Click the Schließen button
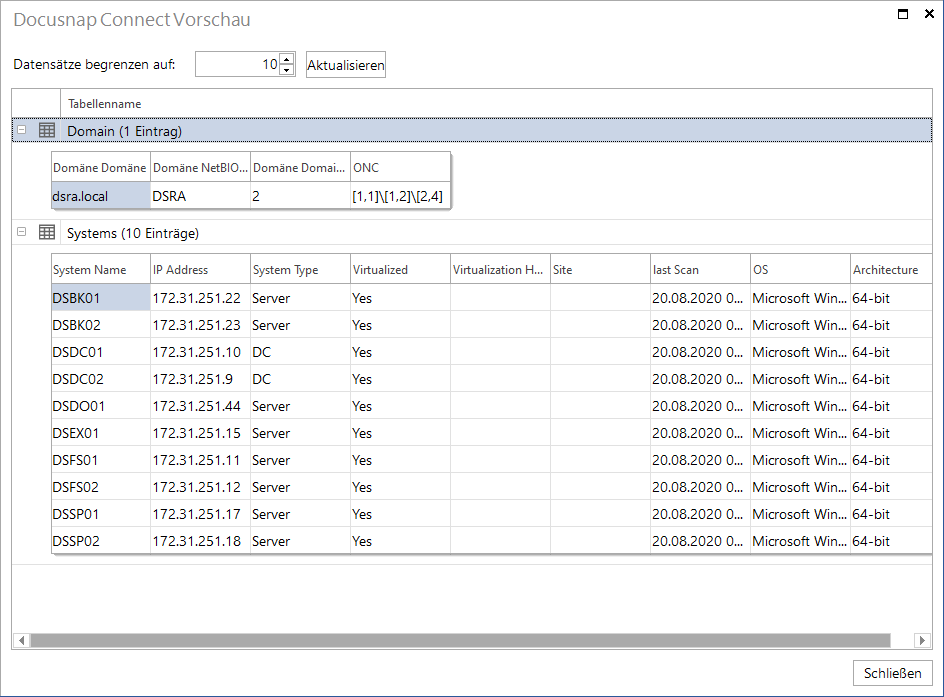The height and width of the screenshot is (697, 944). (892, 673)
